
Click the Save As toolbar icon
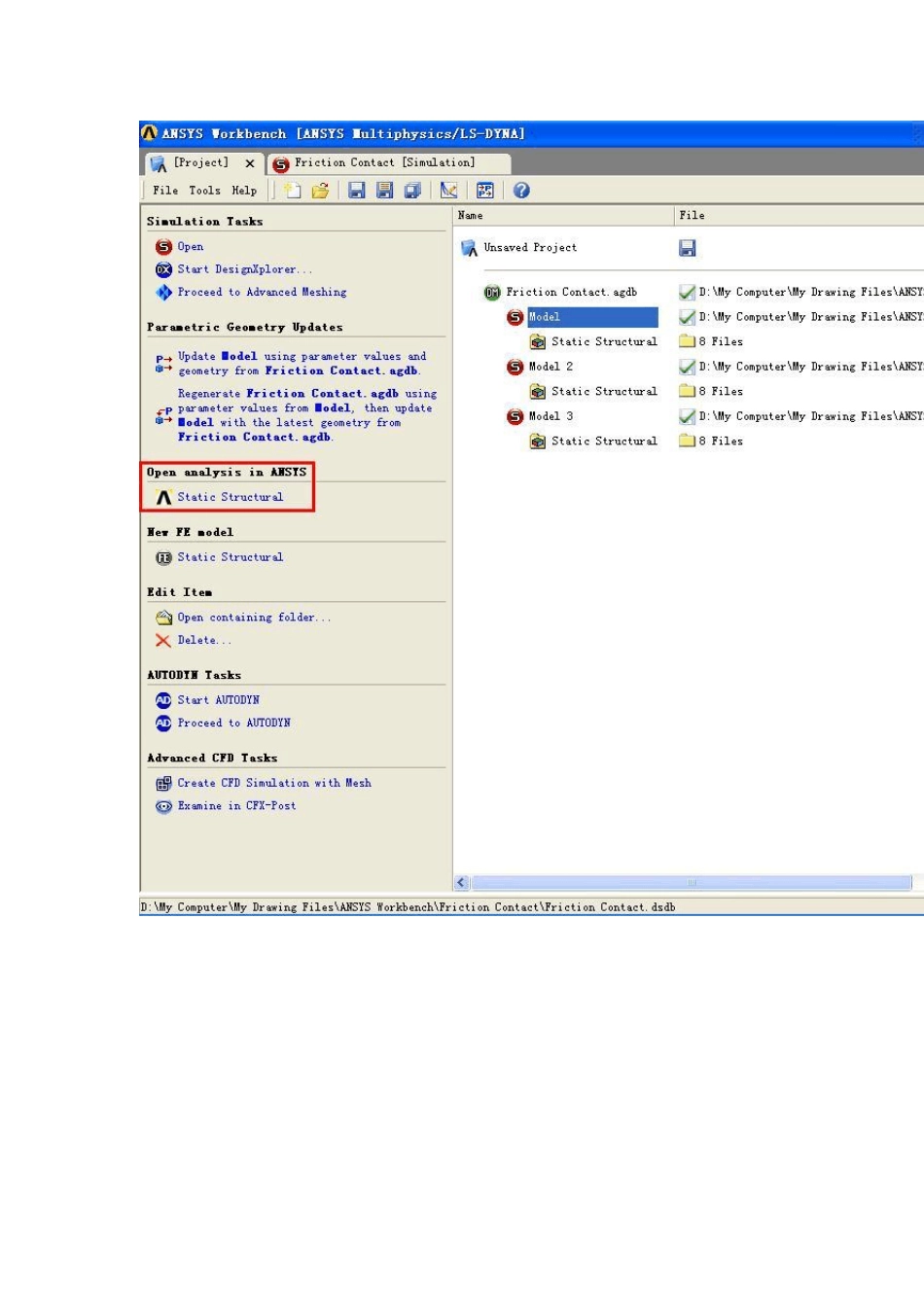(384, 191)
